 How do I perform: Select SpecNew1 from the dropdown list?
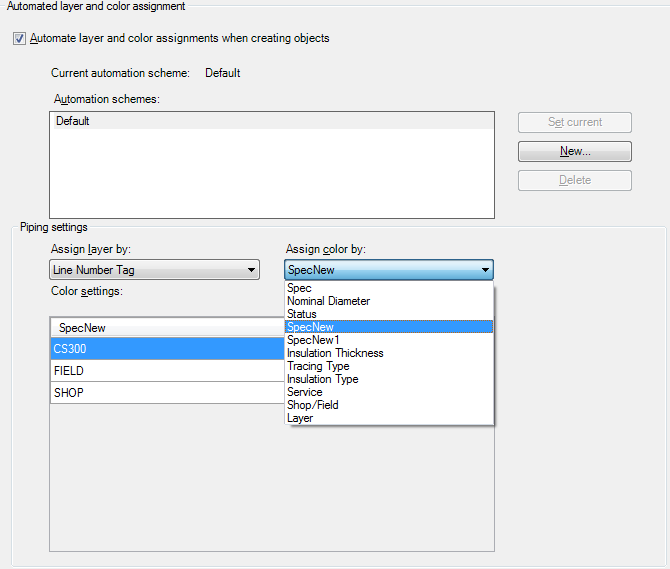coord(313,340)
